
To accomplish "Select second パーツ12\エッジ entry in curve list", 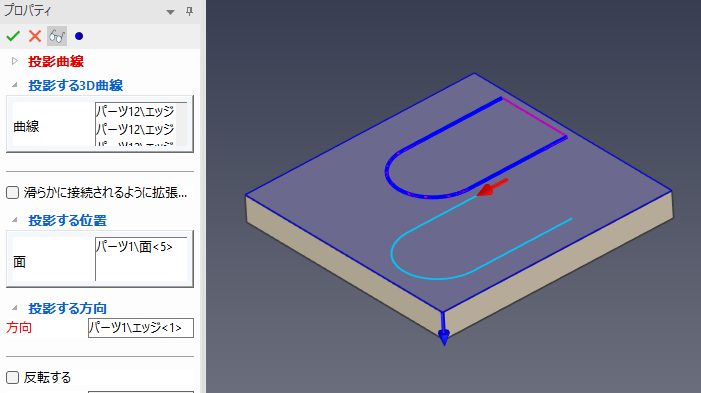I will tap(135, 129).
